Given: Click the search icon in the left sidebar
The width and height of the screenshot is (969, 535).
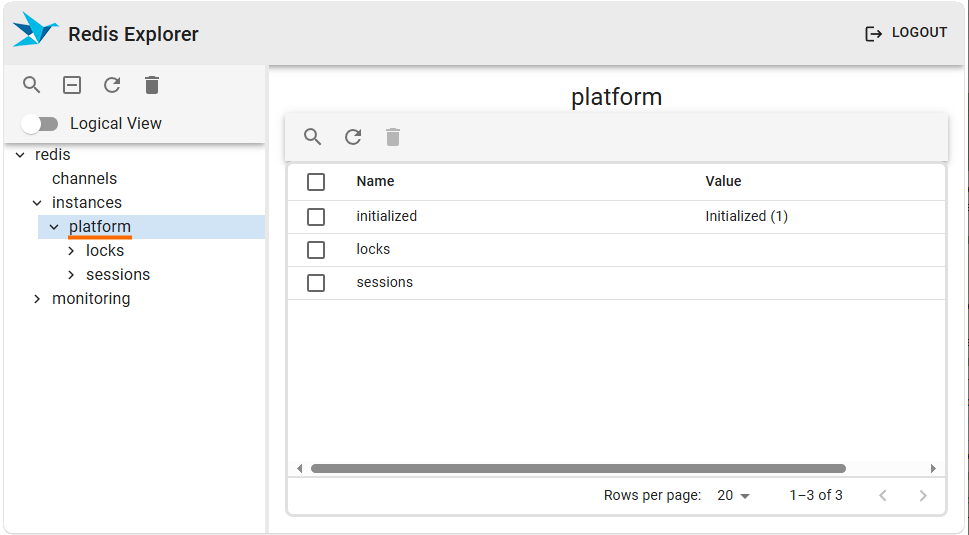Looking at the screenshot, I should click(x=32, y=85).
